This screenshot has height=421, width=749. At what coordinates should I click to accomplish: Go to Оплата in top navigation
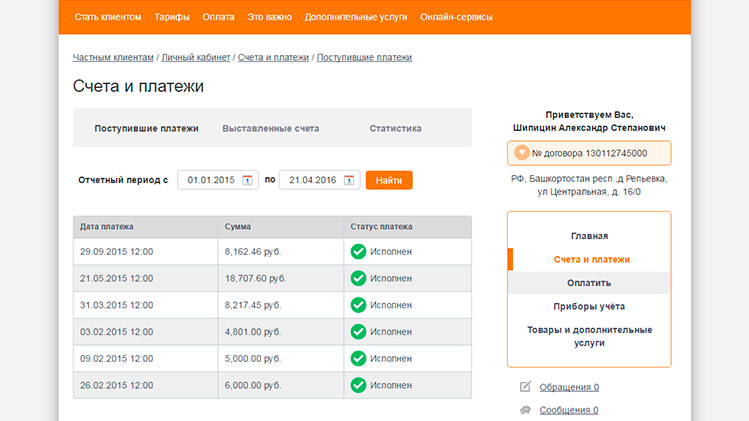pyautogui.click(x=218, y=17)
